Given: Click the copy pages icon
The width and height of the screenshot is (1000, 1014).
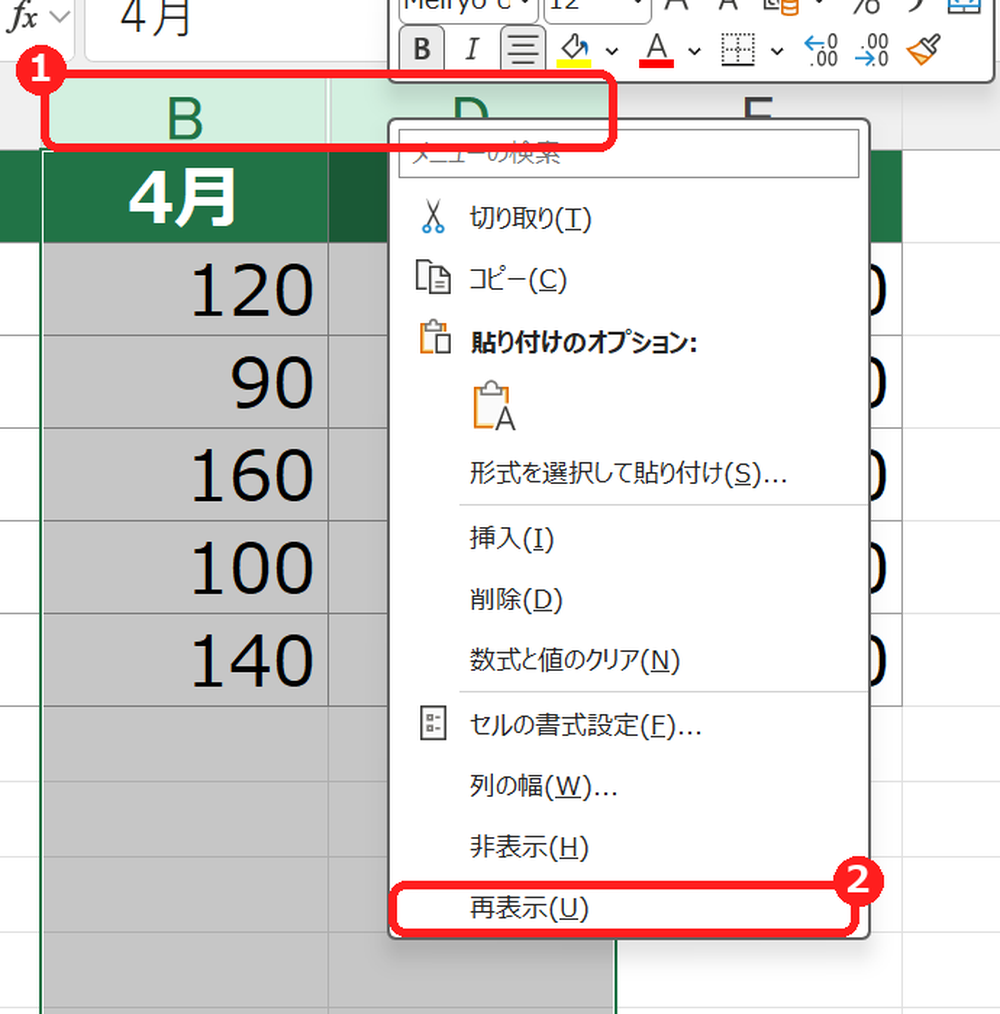Looking at the screenshot, I should point(433,277).
